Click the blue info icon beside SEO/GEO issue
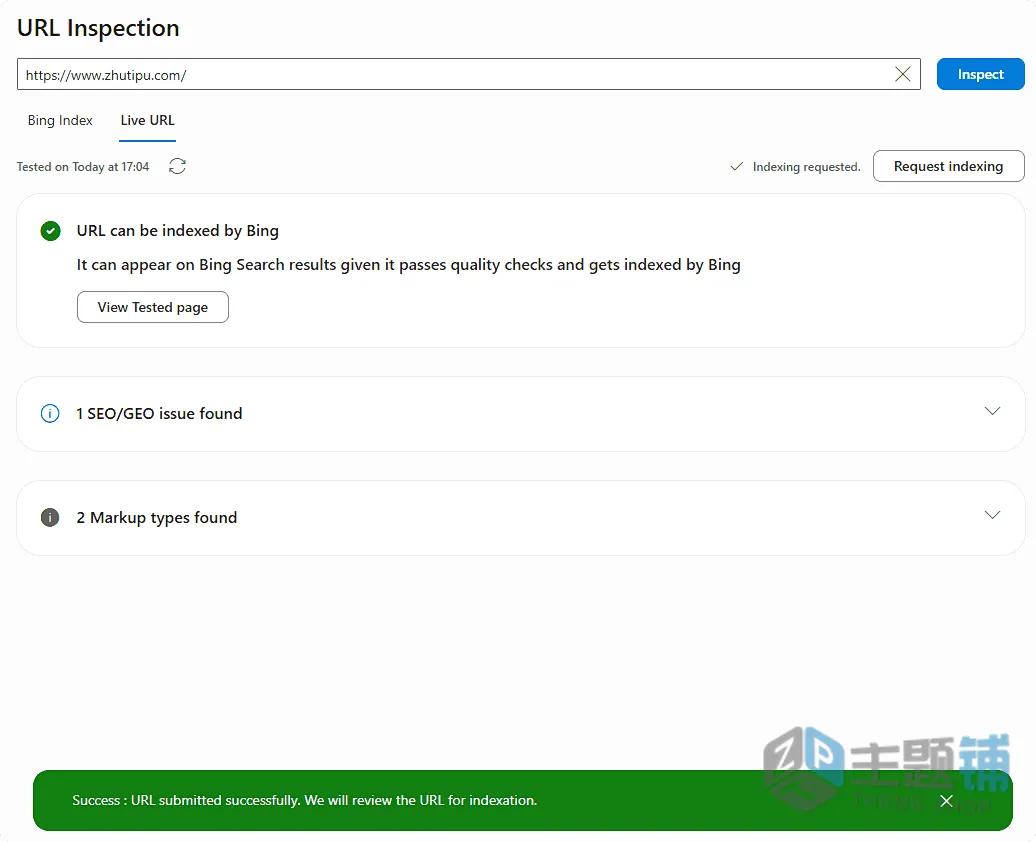The image size is (1036, 842). point(50,413)
